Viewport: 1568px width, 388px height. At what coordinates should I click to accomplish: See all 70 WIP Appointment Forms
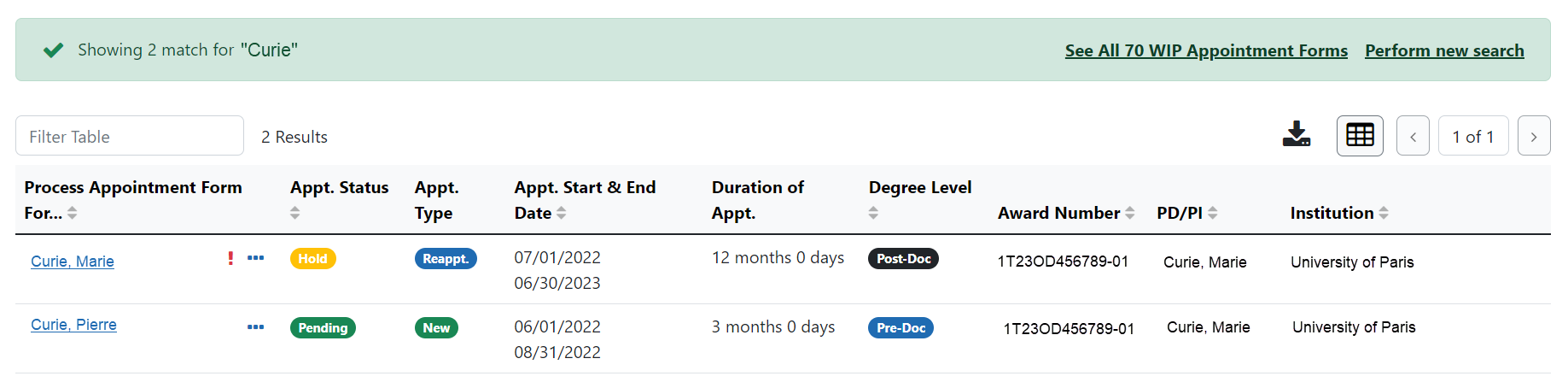click(x=1206, y=50)
